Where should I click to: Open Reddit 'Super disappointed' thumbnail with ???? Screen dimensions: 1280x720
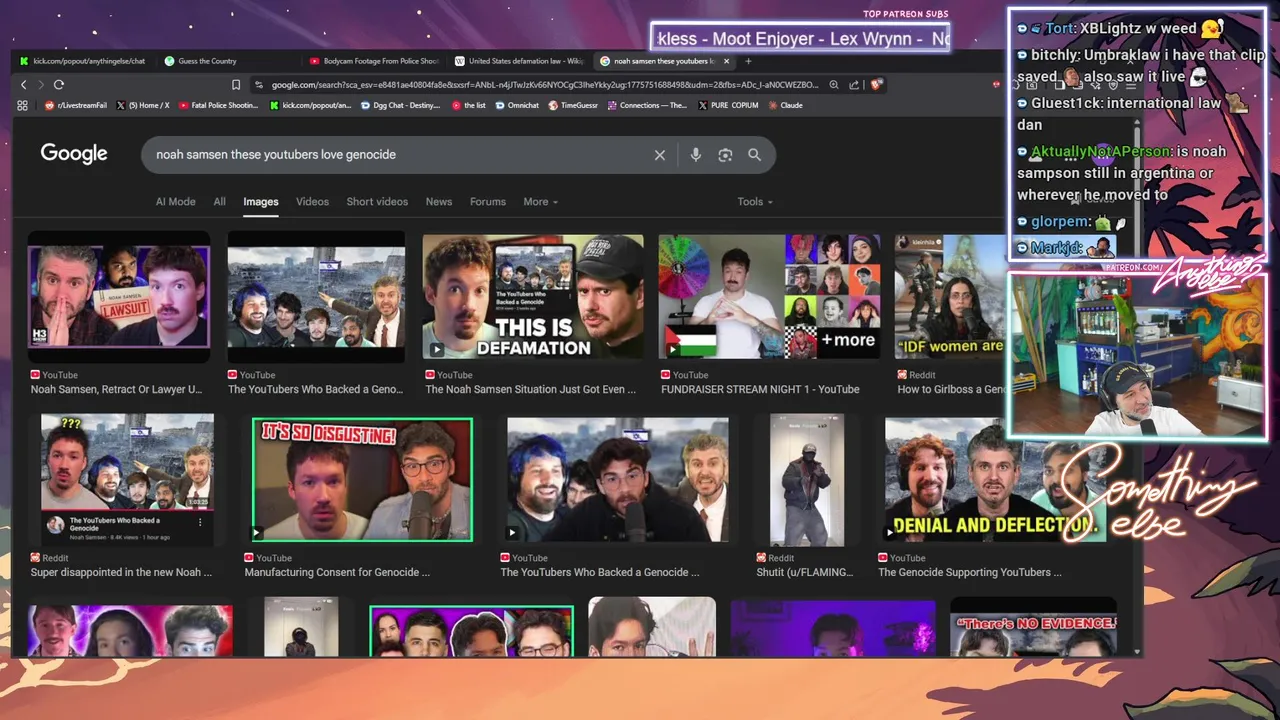tap(127, 480)
